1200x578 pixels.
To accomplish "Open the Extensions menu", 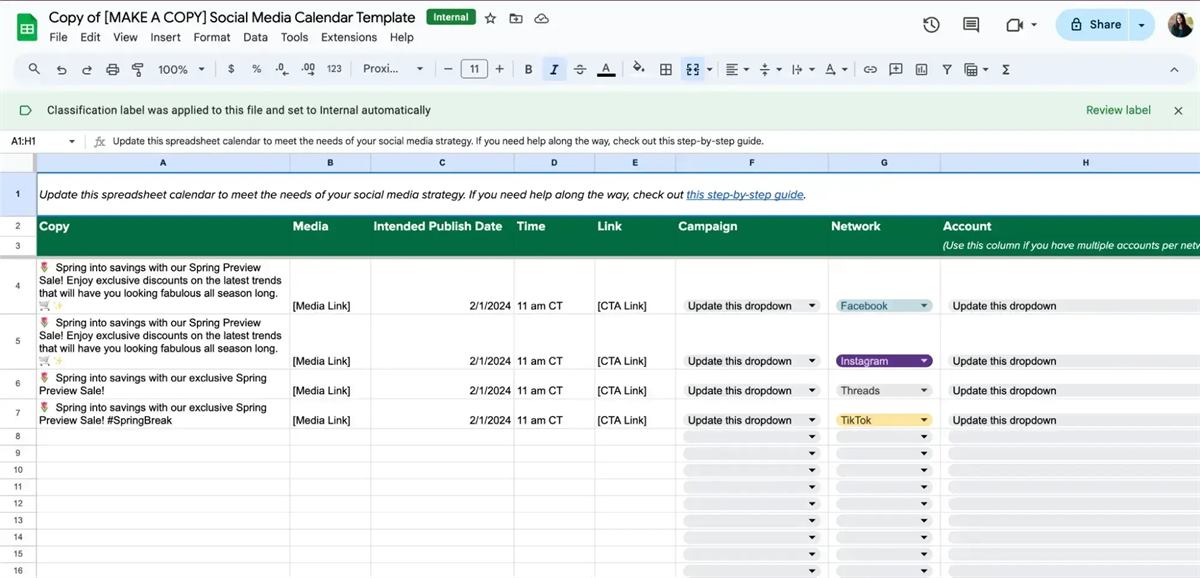I will coord(348,37).
